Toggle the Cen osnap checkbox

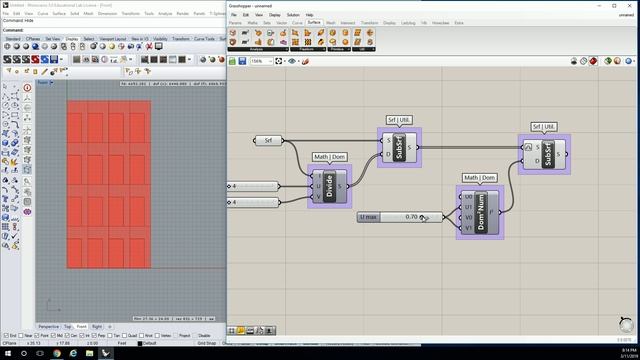67,336
